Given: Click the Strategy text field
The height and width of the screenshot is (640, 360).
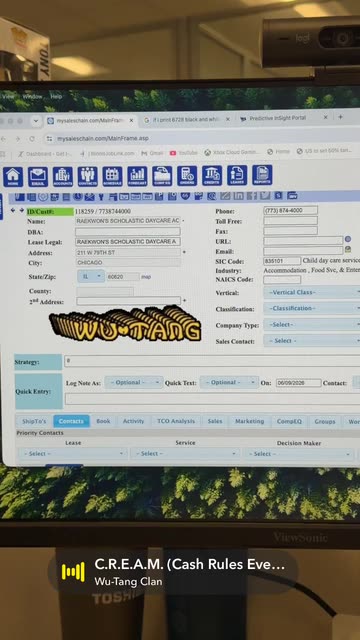Looking at the screenshot, I should pos(212,361).
